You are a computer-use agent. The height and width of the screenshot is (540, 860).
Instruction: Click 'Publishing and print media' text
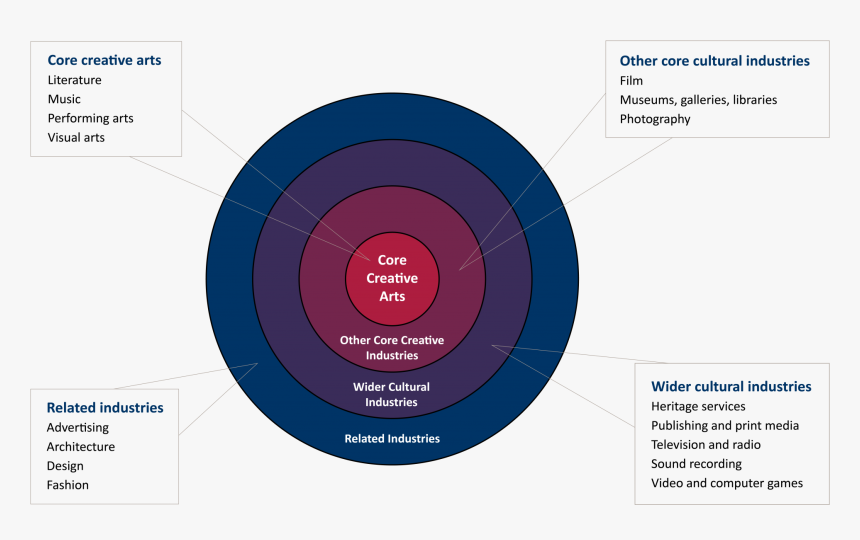pos(725,426)
